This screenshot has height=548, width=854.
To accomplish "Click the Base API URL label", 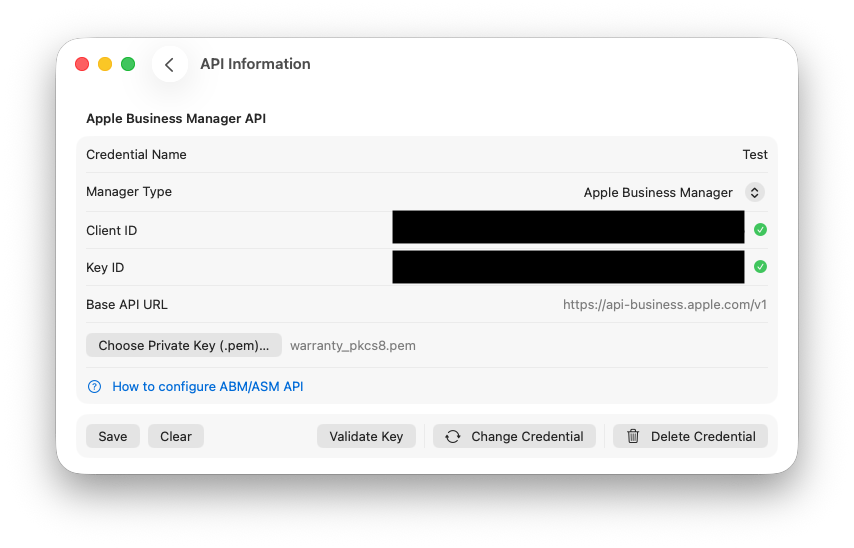I will point(127,305).
